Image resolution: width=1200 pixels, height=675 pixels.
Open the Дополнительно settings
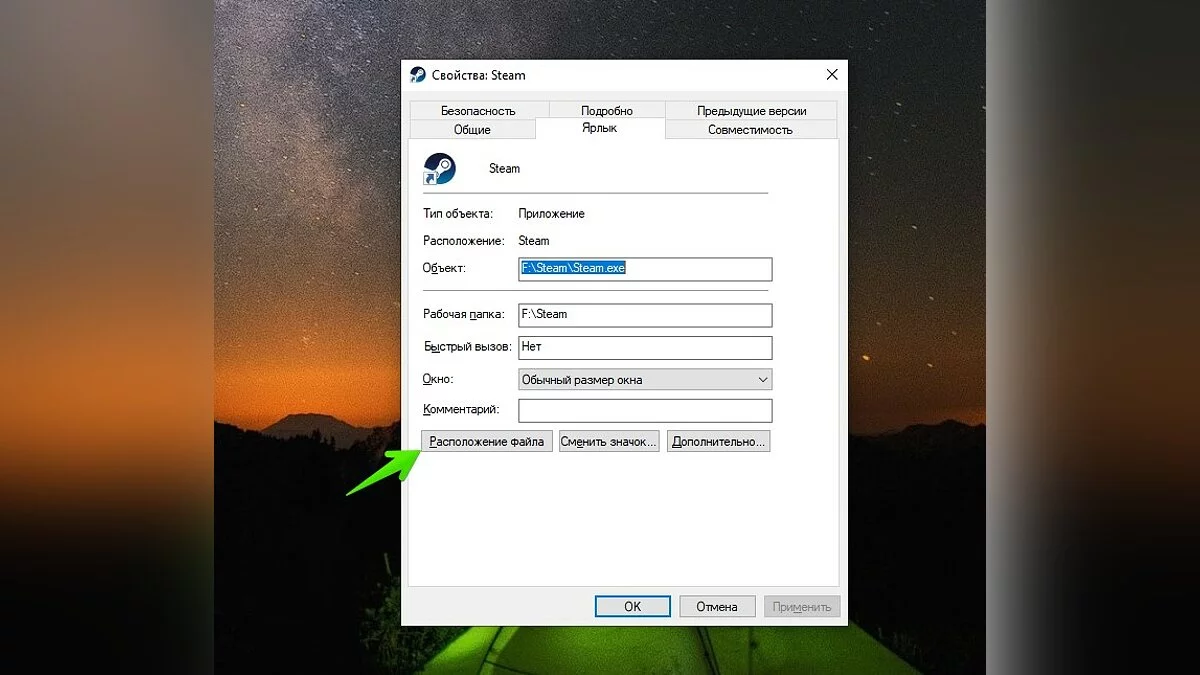[x=719, y=441]
